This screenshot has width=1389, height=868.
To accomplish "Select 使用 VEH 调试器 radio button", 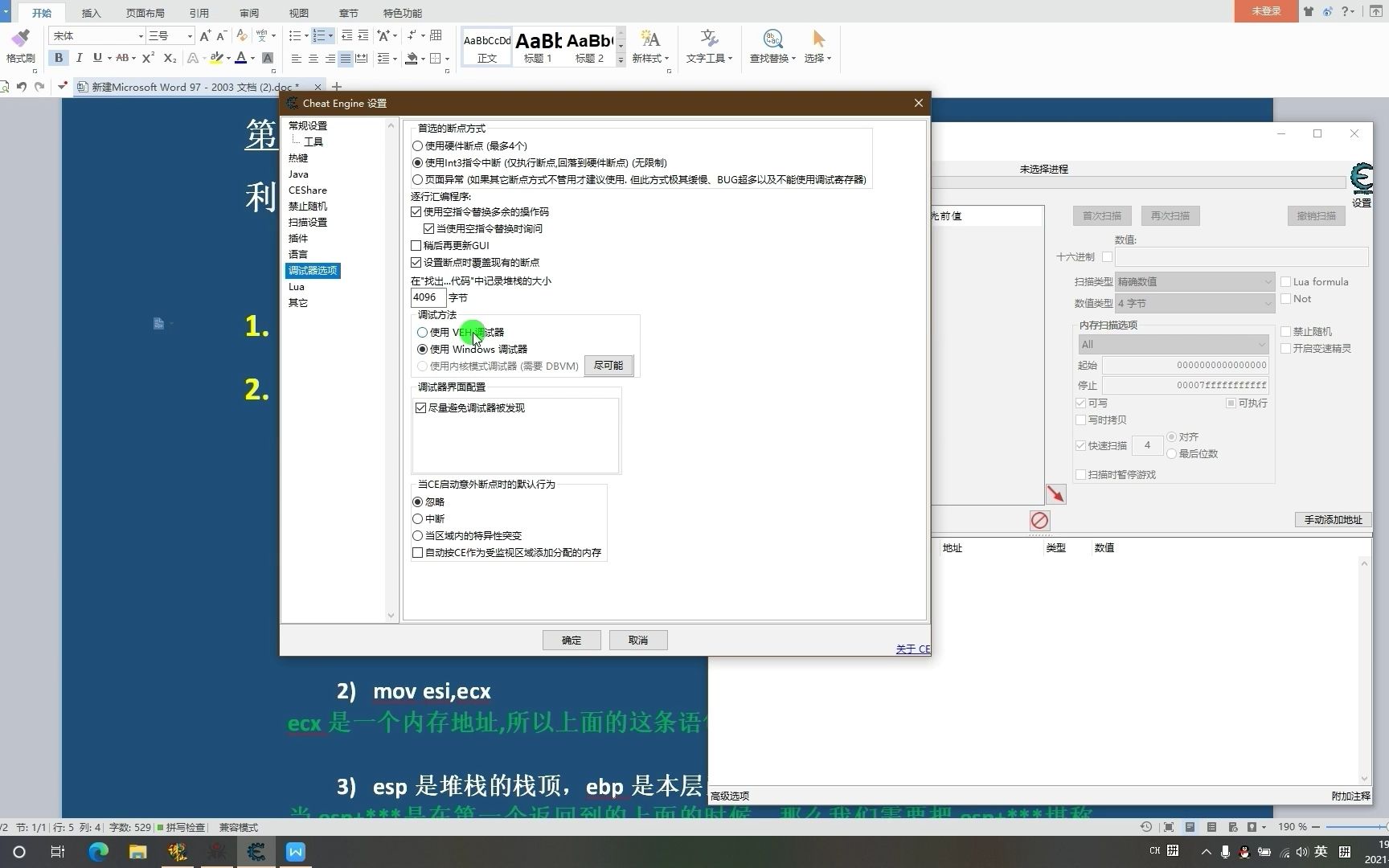I will click(x=422, y=332).
